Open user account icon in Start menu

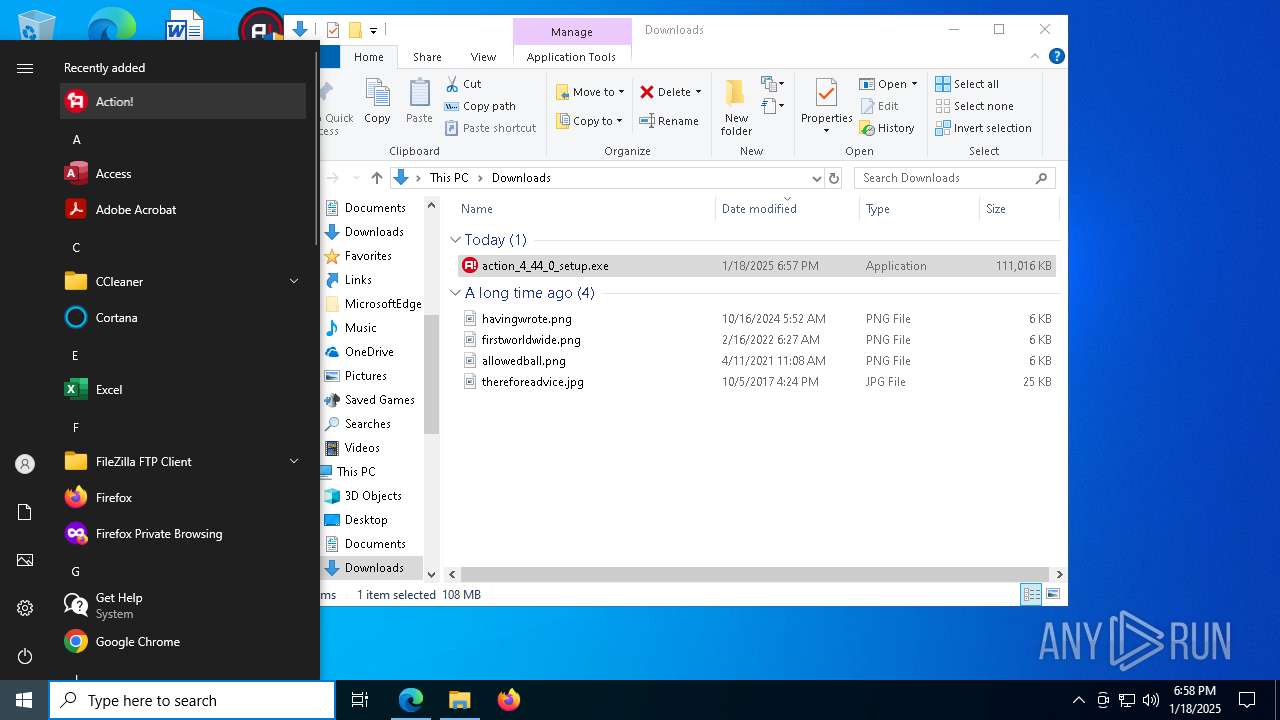coord(25,464)
